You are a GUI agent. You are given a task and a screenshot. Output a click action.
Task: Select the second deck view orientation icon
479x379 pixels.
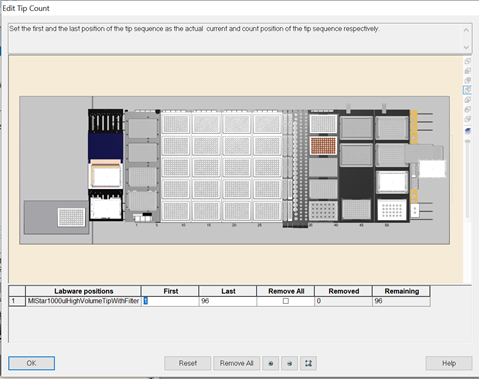468,71
